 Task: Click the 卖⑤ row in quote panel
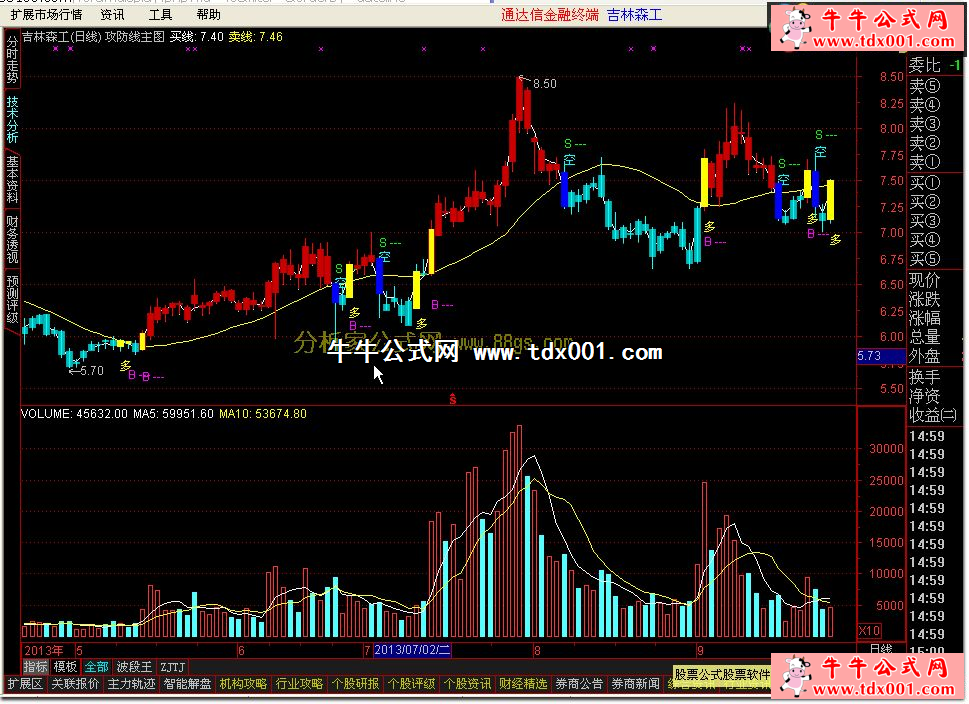tap(936, 86)
